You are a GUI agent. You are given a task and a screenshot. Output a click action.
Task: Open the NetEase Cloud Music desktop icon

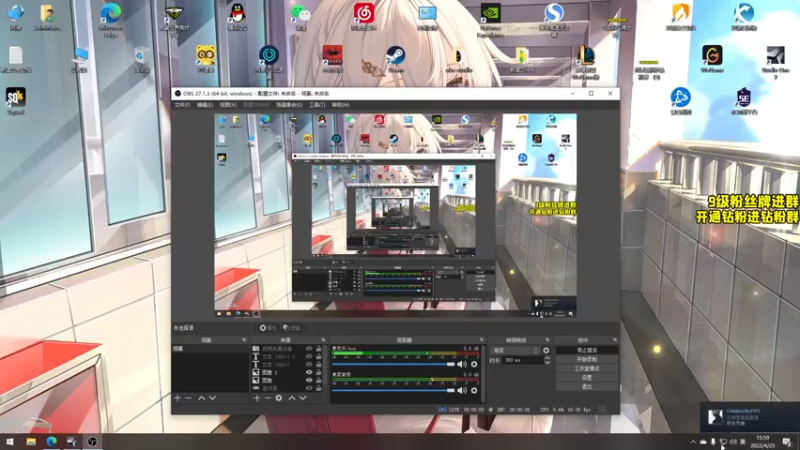pos(364,17)
